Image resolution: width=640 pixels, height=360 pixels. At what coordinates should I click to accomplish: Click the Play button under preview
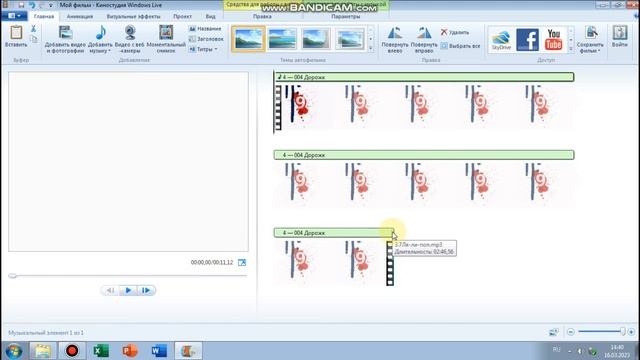128,290
